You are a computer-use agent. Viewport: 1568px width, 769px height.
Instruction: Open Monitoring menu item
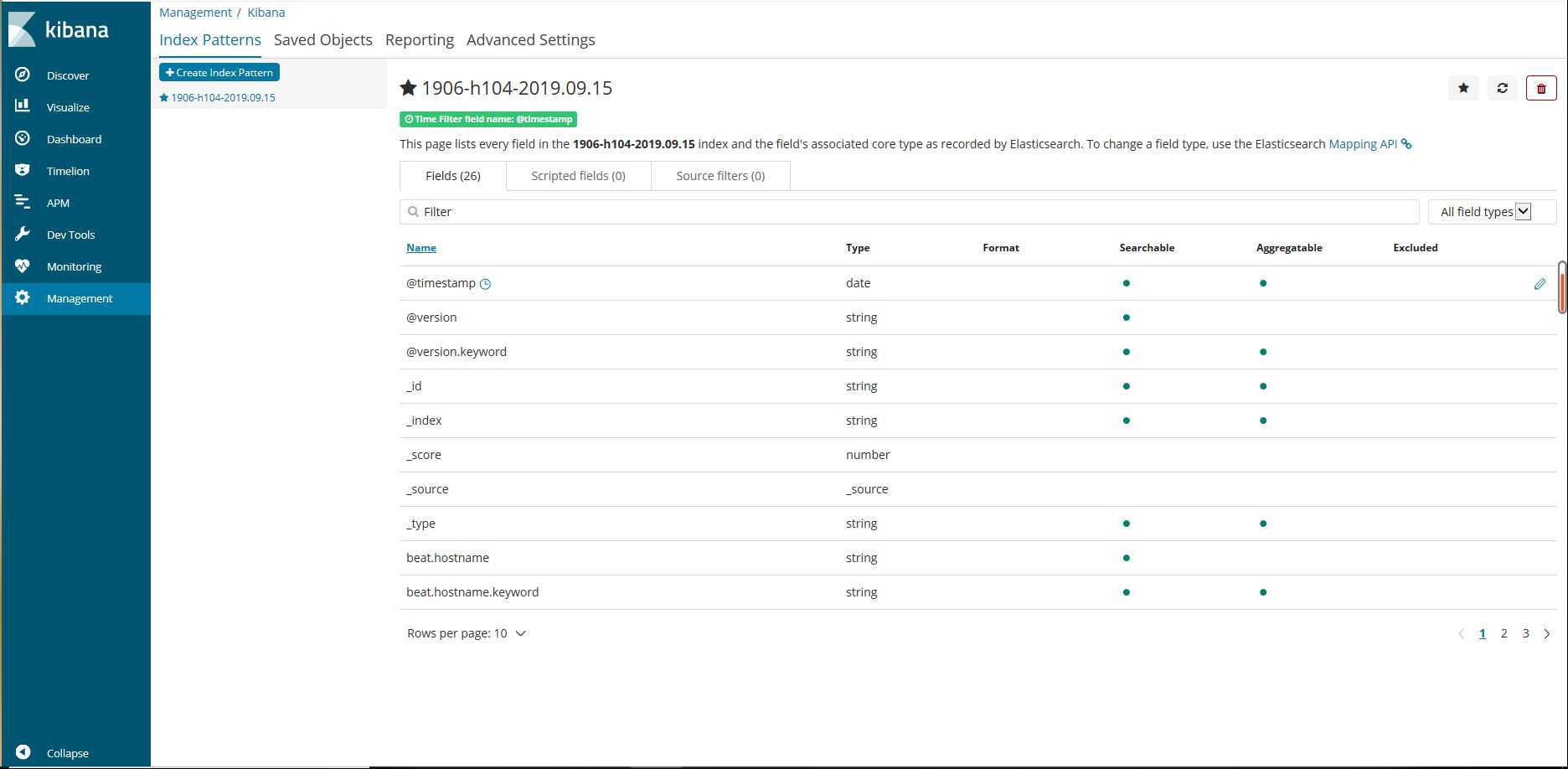74,266
